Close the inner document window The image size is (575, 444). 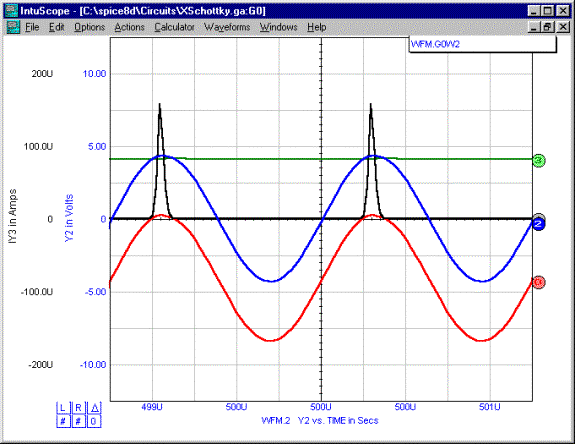(563, 27)
